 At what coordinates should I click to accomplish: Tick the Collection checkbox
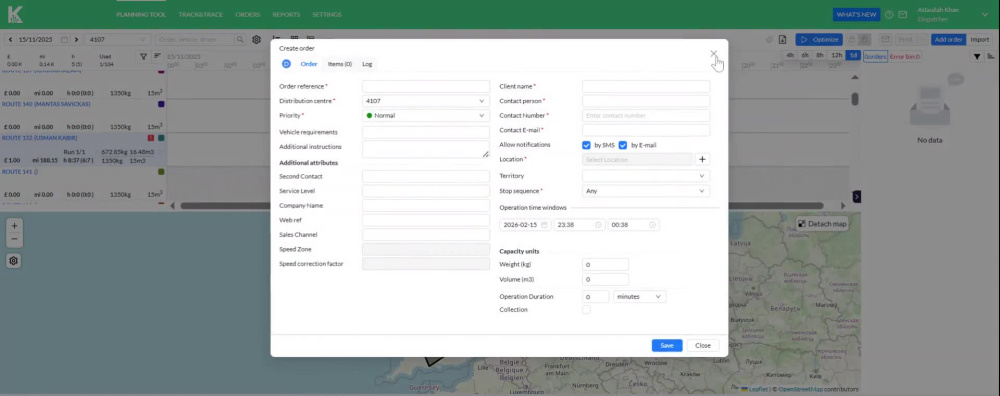point(586,309)
